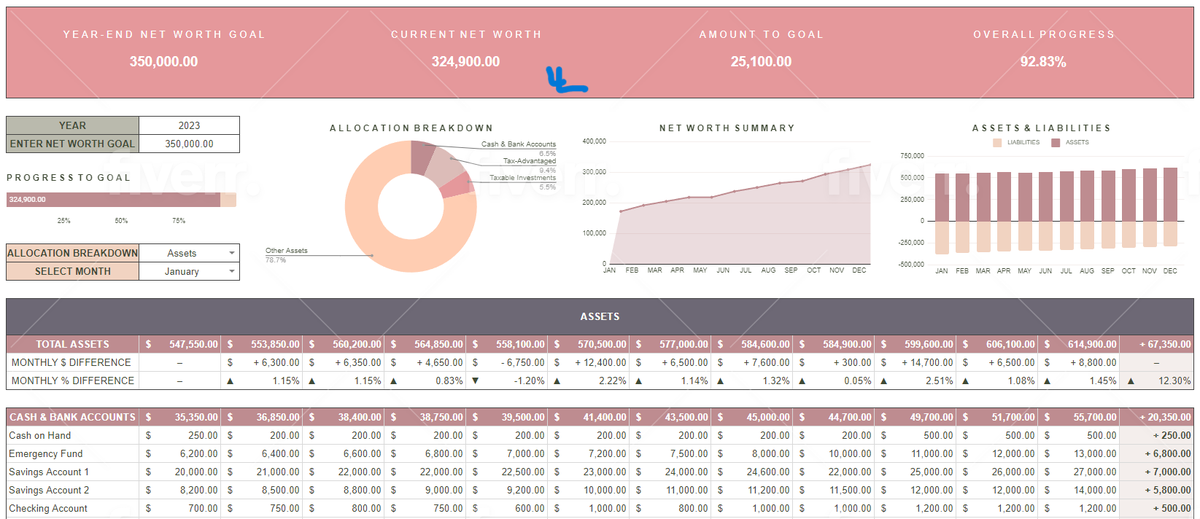Select the Overall Progress value 92.83%

tap(1043, 62)
